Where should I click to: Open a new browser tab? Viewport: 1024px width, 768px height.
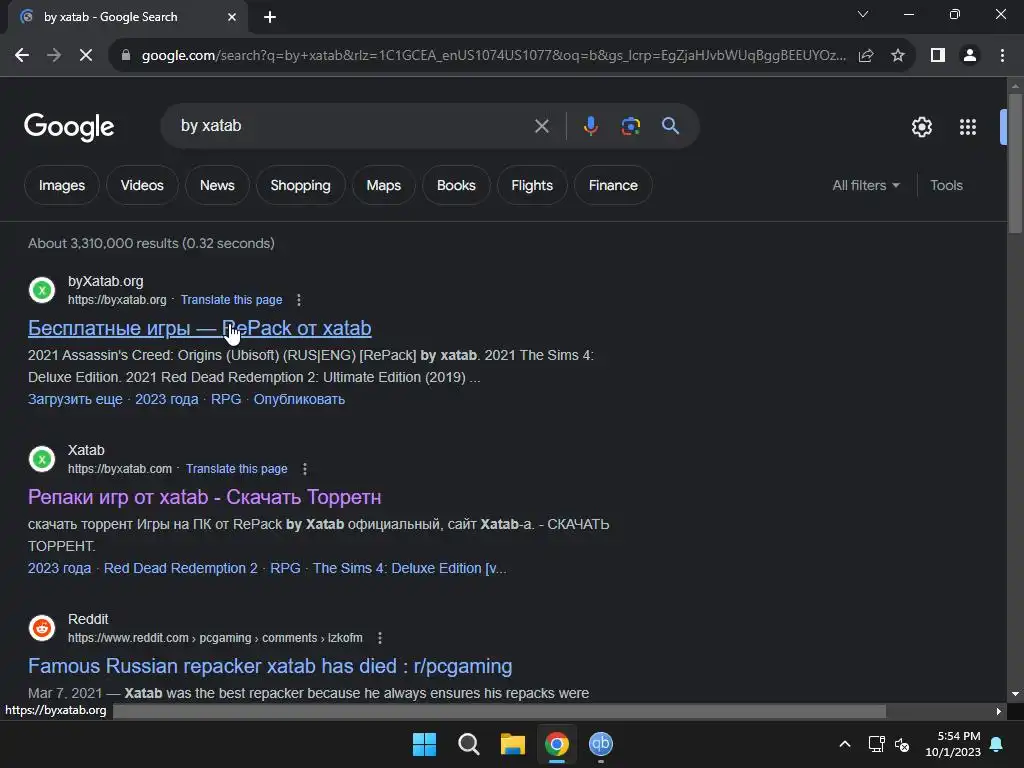coord(270,17)
